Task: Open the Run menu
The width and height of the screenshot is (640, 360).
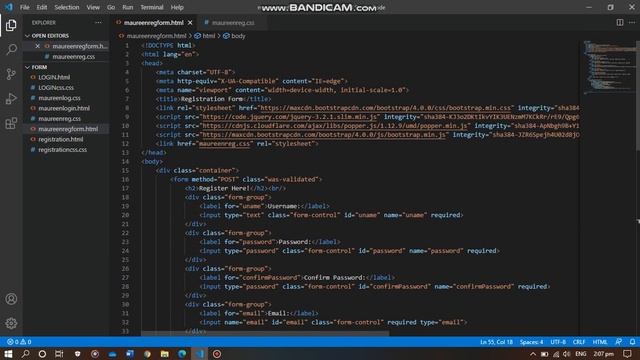Action: coord(128,7)
